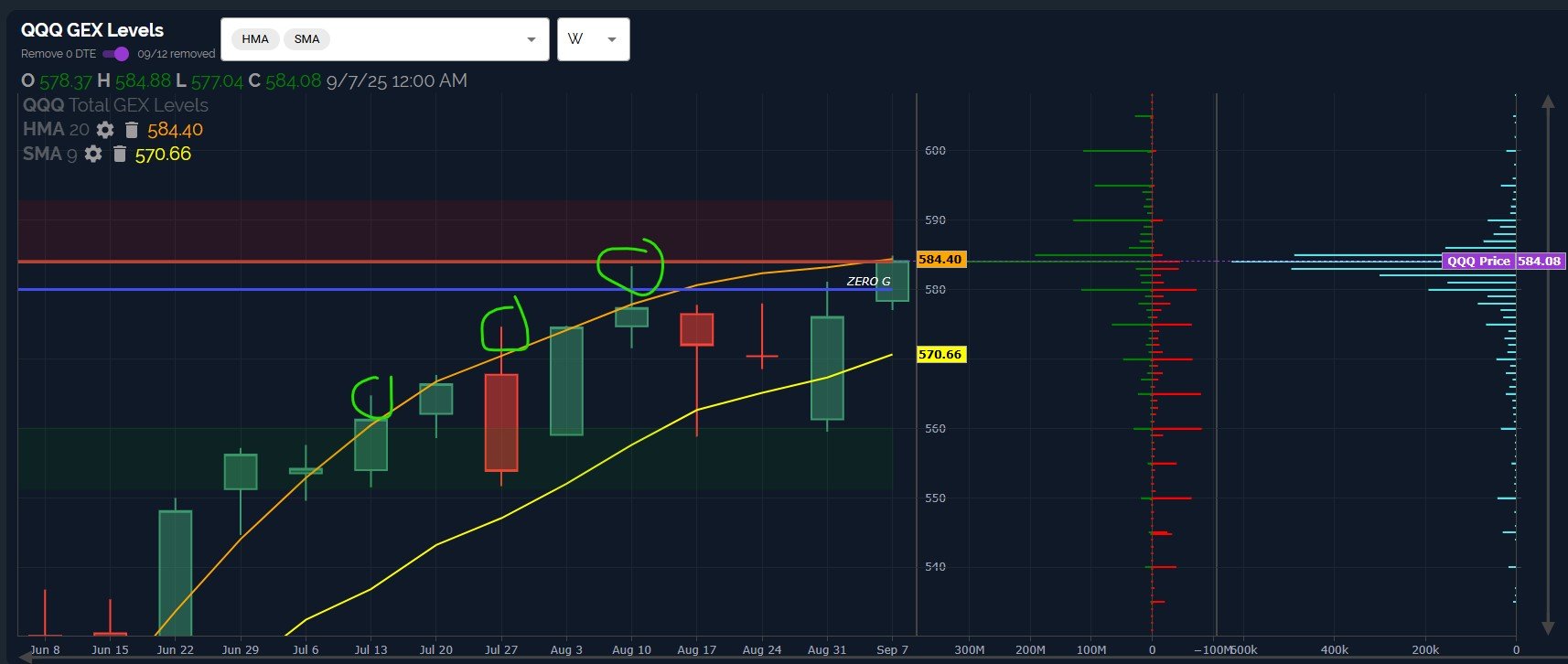Click the ZERO G line label
Image resolution: width=1568 pixels, height=664 pixels.
coord(868,281)
